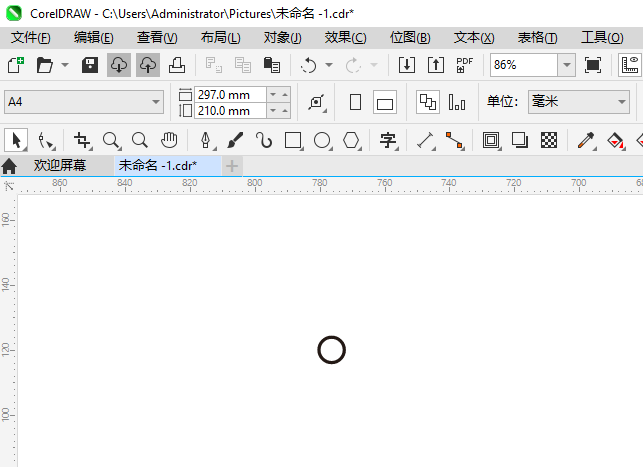Click the Import icon
Viewport: 643px width, 467px height.
tap(407, 65)
